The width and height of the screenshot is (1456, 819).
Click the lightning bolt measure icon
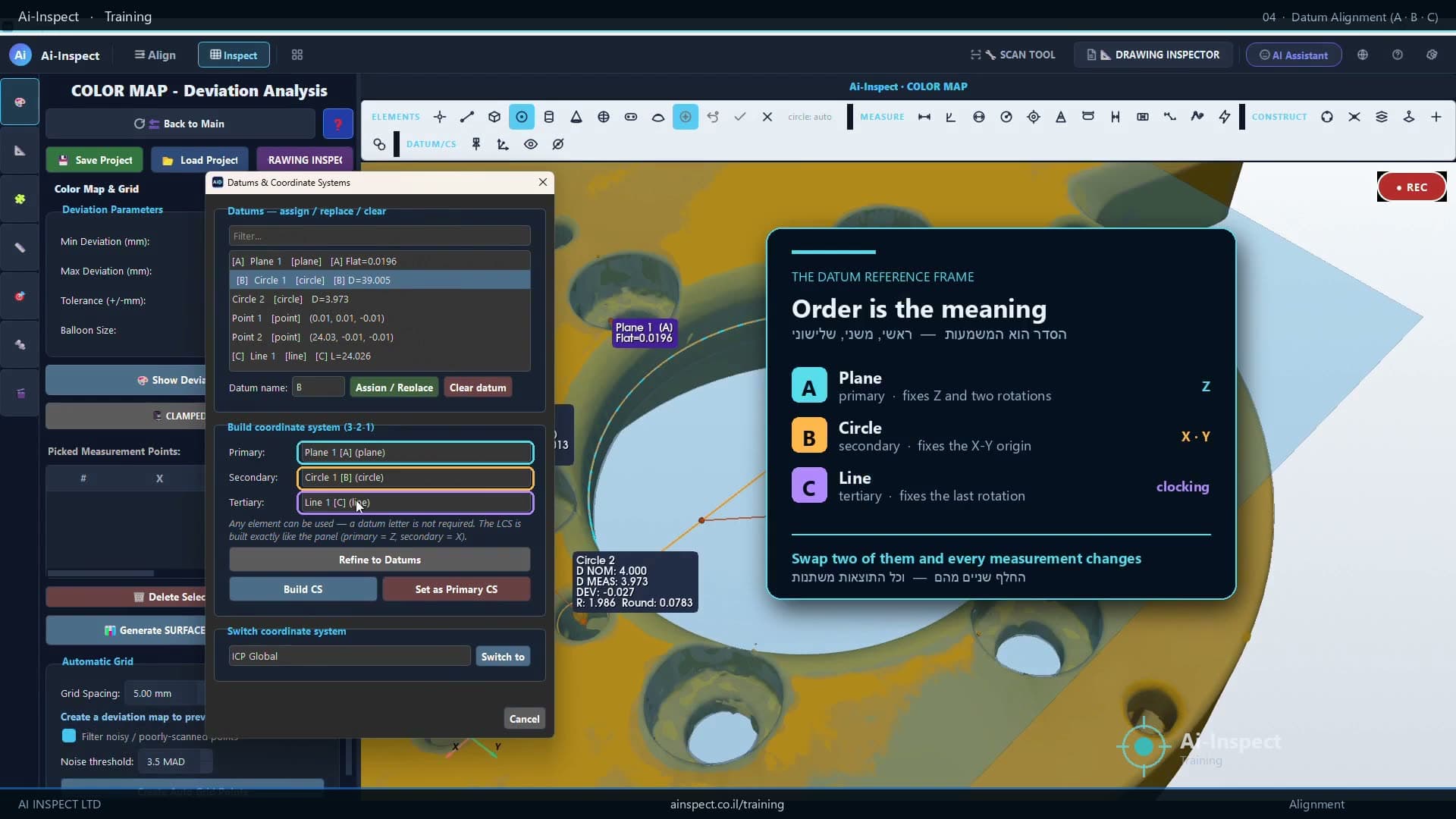click(1225, 117)
